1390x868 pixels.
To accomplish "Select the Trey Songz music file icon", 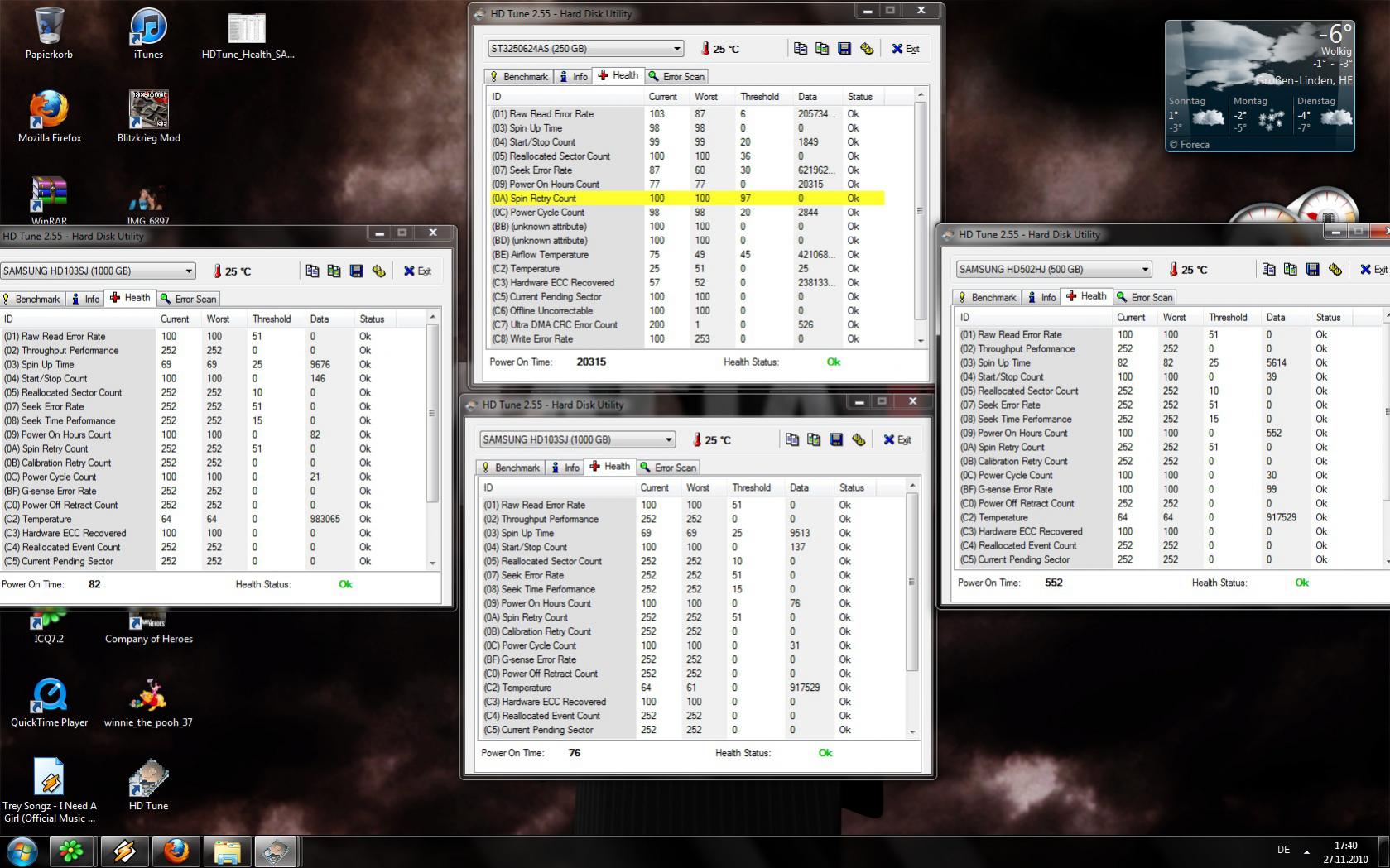I will [x=49, y=789].
